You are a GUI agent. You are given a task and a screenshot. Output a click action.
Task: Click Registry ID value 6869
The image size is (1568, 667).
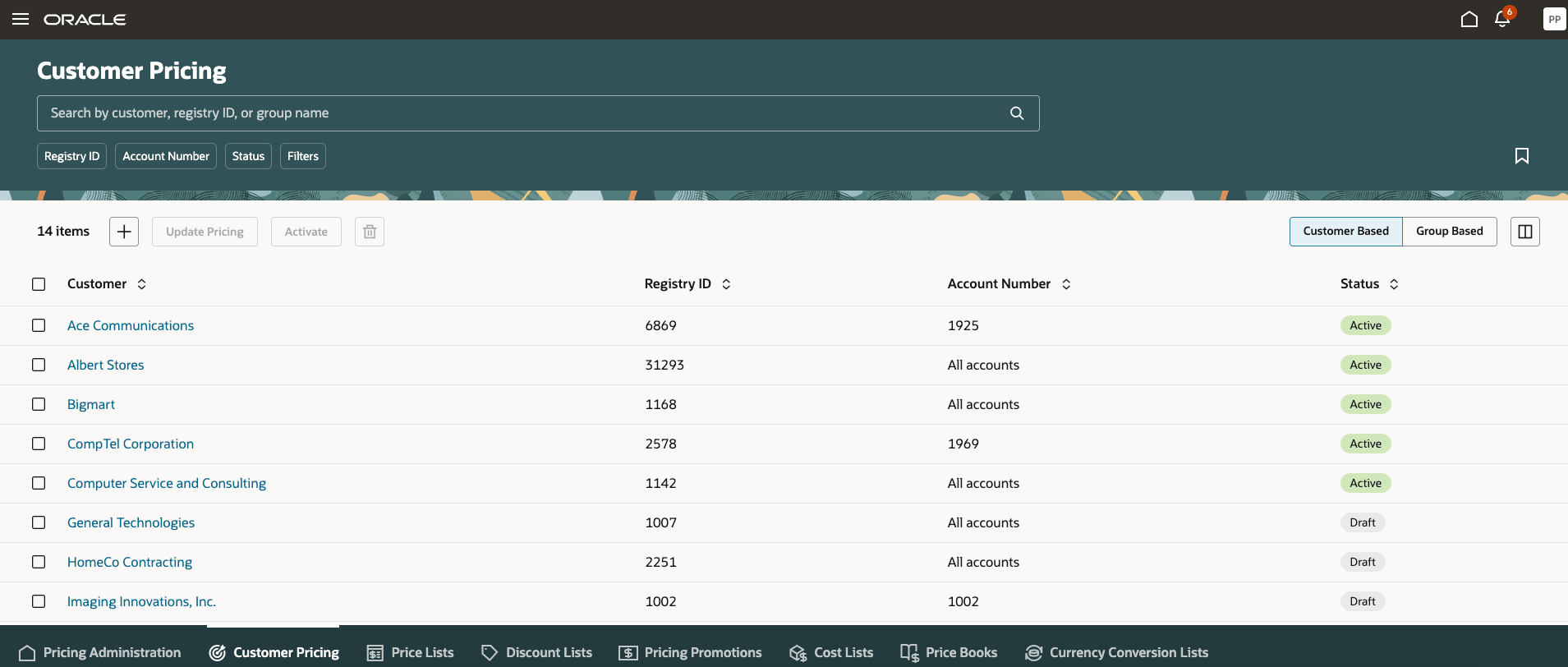pyautogui.click(x=660, y=325)
